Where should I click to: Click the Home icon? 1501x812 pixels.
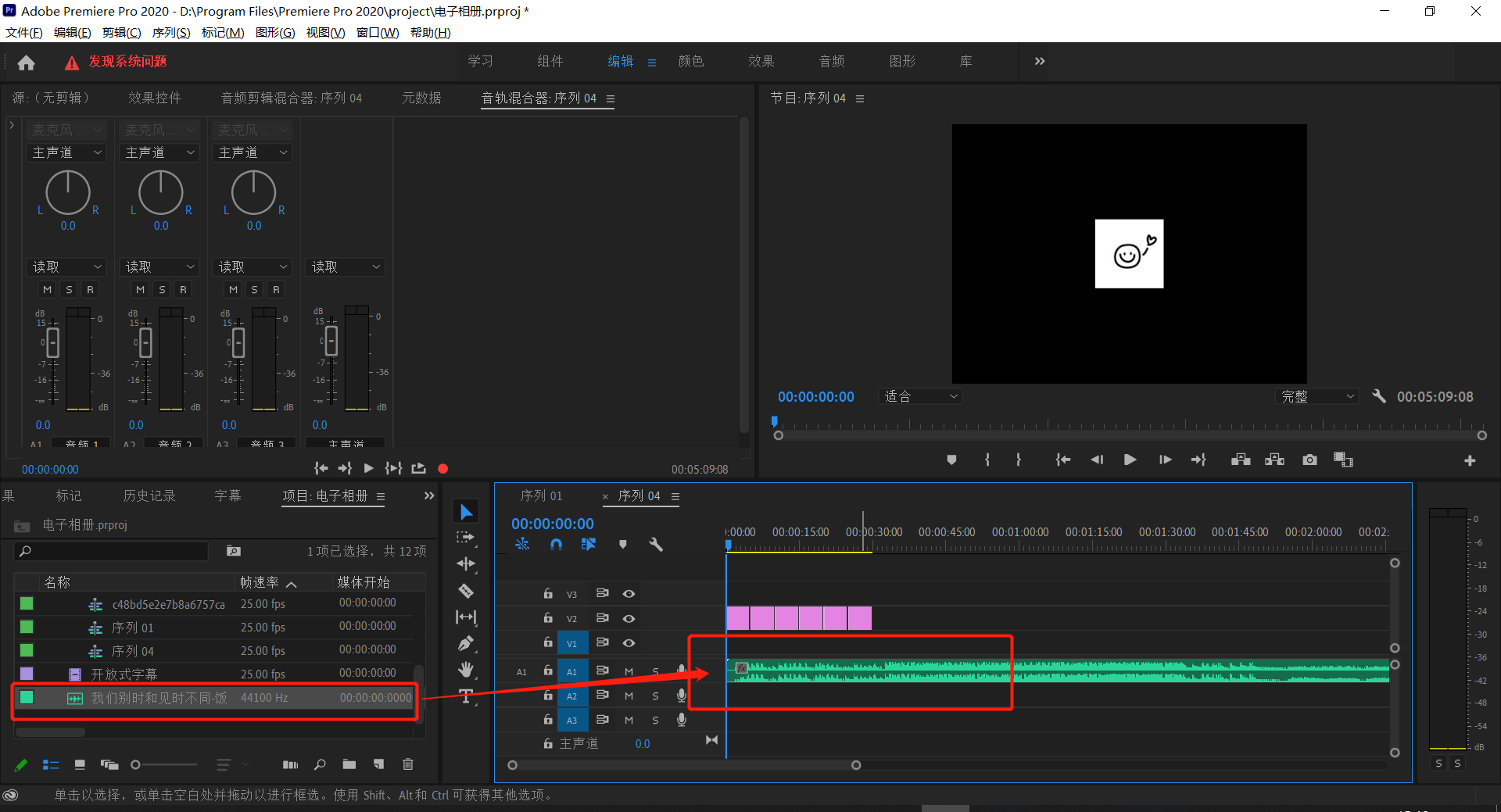[26, 63]
